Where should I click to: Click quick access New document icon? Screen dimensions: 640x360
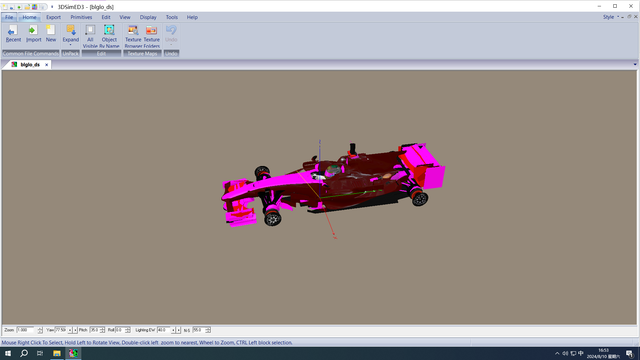tap(4, 7)
